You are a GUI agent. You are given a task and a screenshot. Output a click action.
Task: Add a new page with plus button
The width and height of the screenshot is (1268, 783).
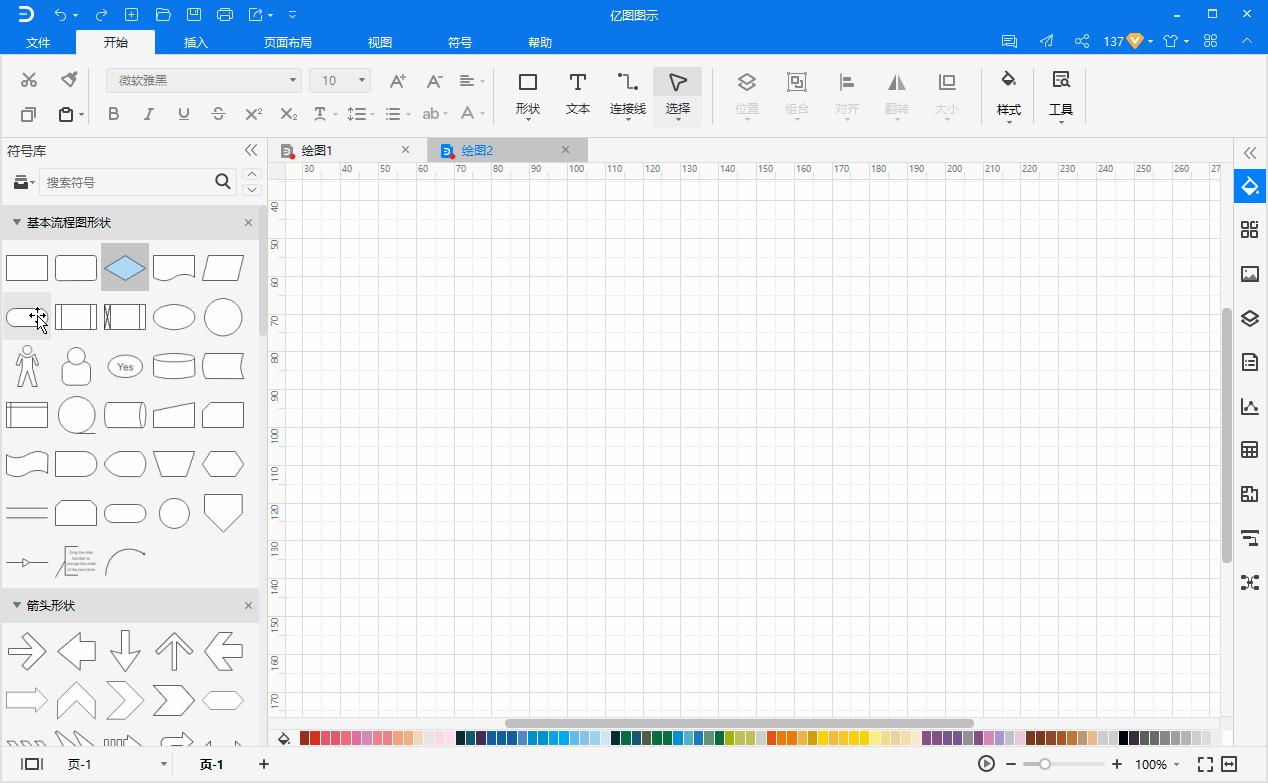(x=264, y=764)
